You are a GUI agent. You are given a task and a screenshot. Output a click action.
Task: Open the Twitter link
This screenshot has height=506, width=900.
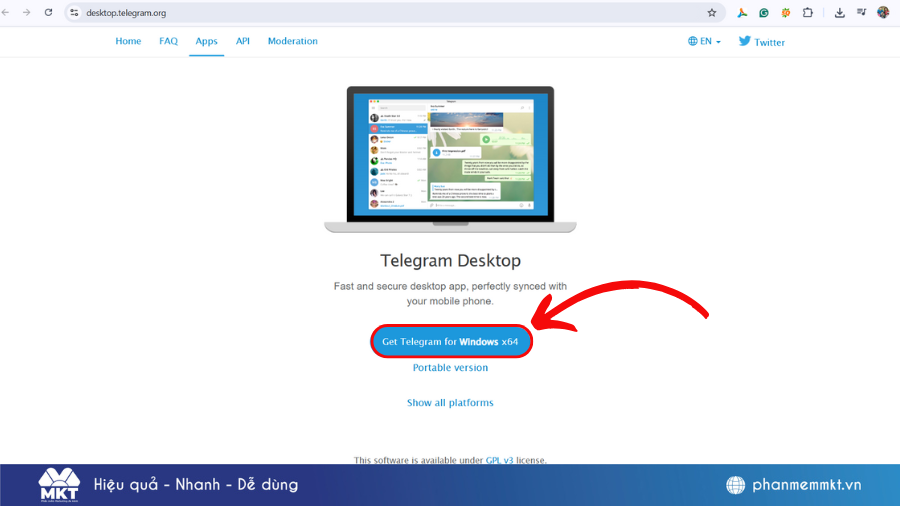coord(762,42)
